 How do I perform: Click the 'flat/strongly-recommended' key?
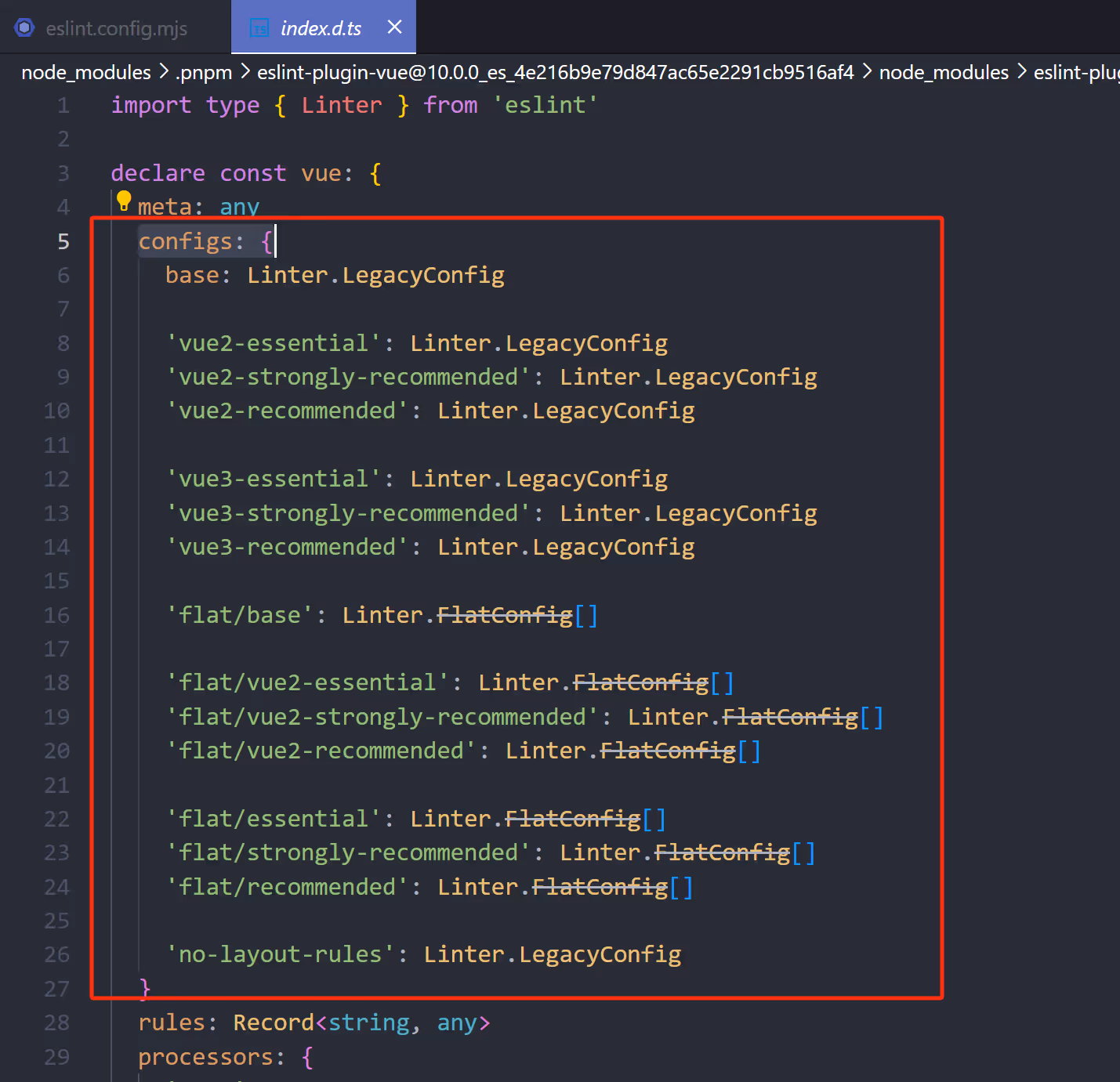(348, 853)
